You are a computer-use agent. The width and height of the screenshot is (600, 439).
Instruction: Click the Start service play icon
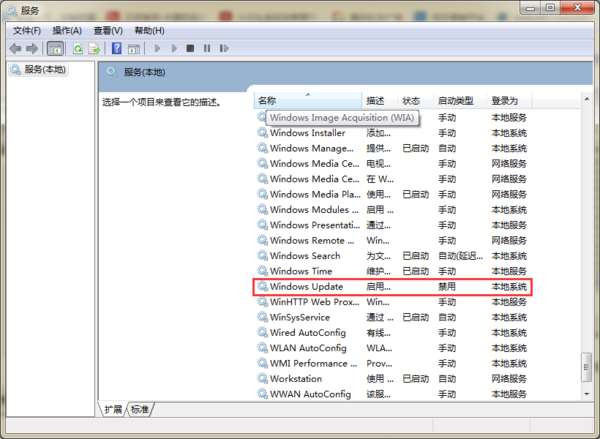click(157, 48)
